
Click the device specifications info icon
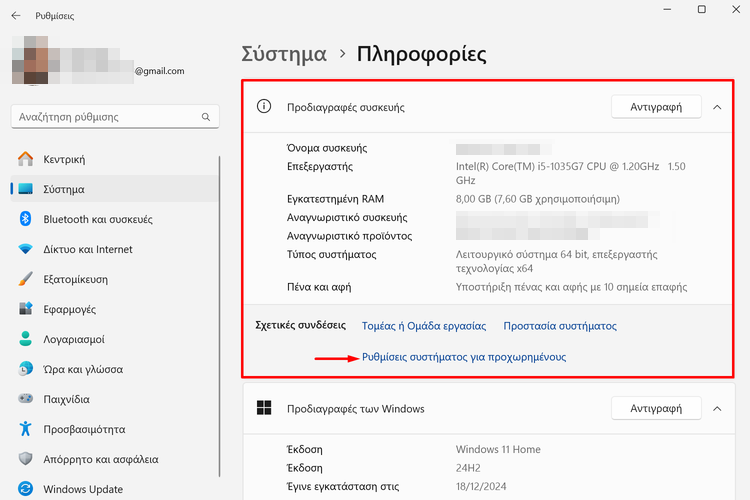pyautogui.click(x=264, y=106)
